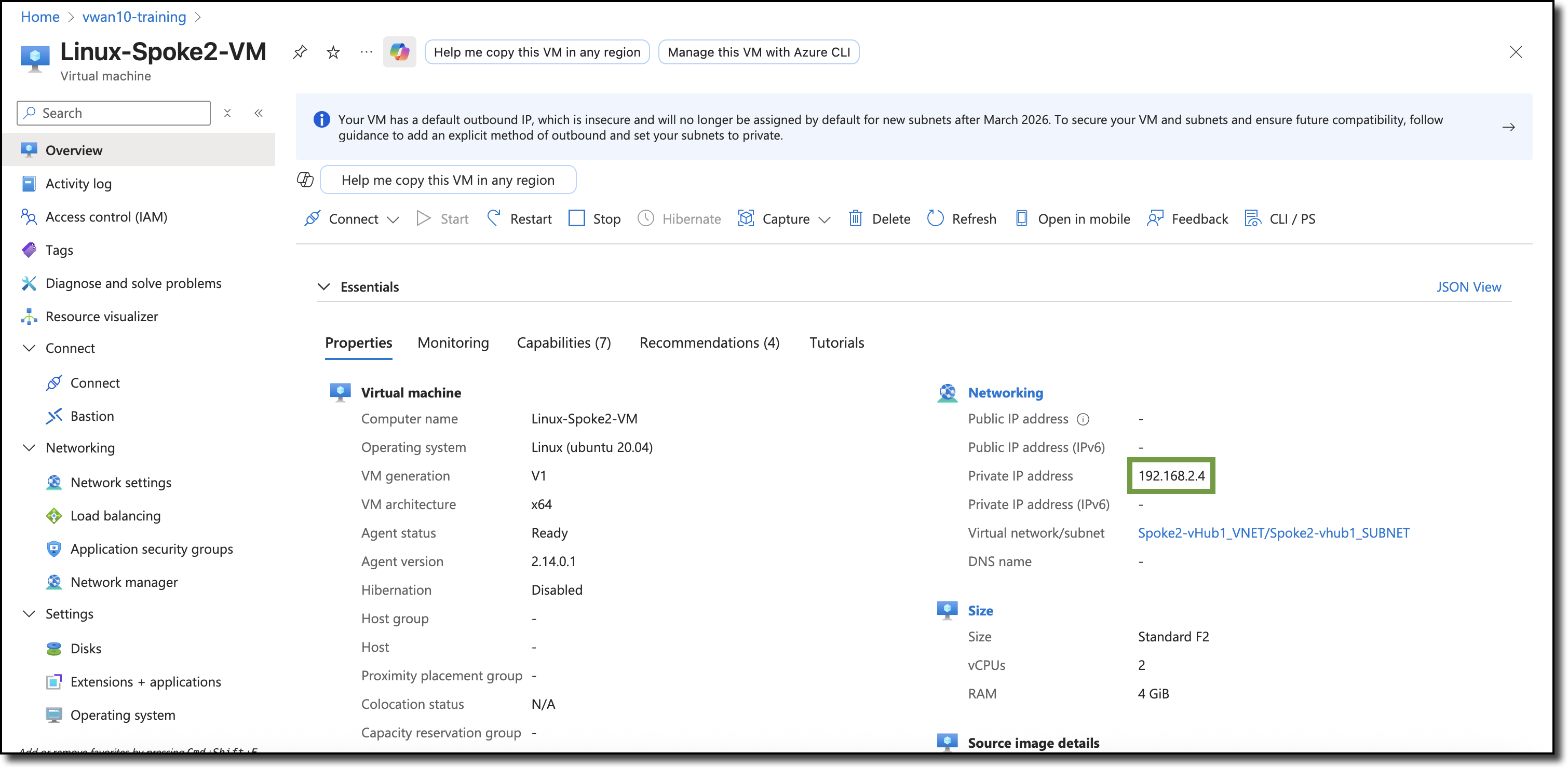Collapse the sidebar with double chevron
The image size is (1568, 768).
click(x=259, y=113)
